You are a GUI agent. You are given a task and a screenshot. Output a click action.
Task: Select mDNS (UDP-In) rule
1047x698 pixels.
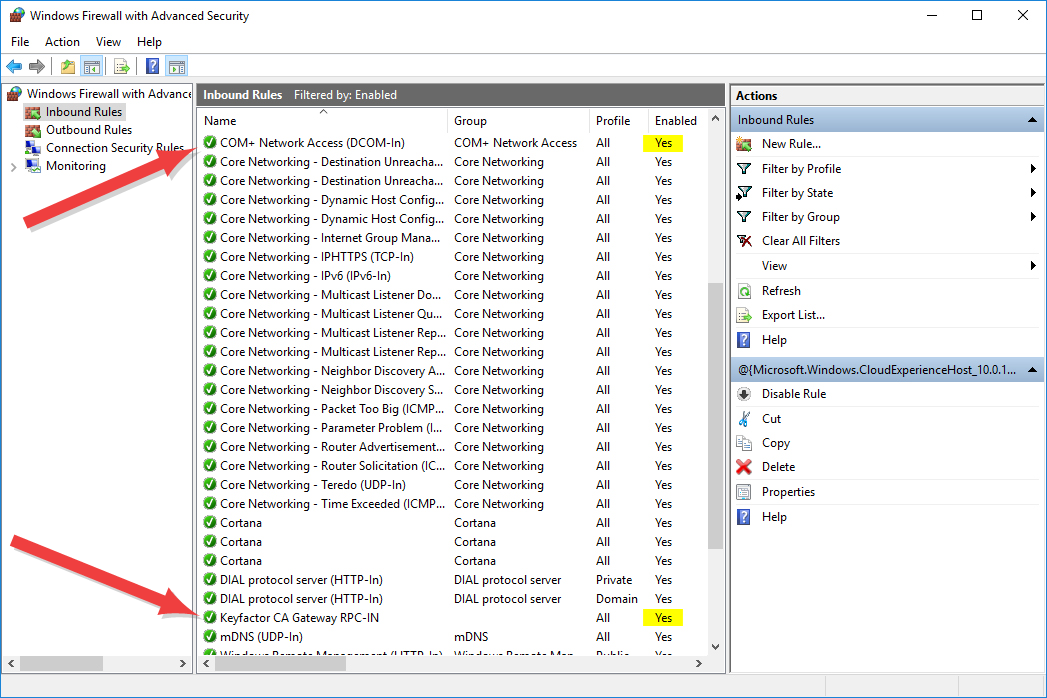pyautogui.click(x=261, y=637)
